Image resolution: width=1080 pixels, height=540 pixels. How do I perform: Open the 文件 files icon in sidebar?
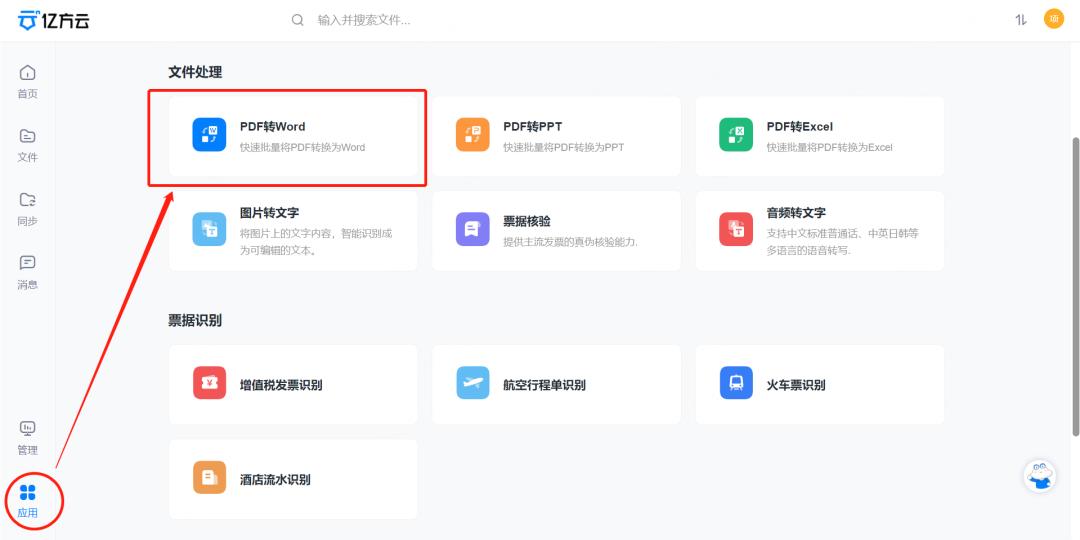(28, 136)
